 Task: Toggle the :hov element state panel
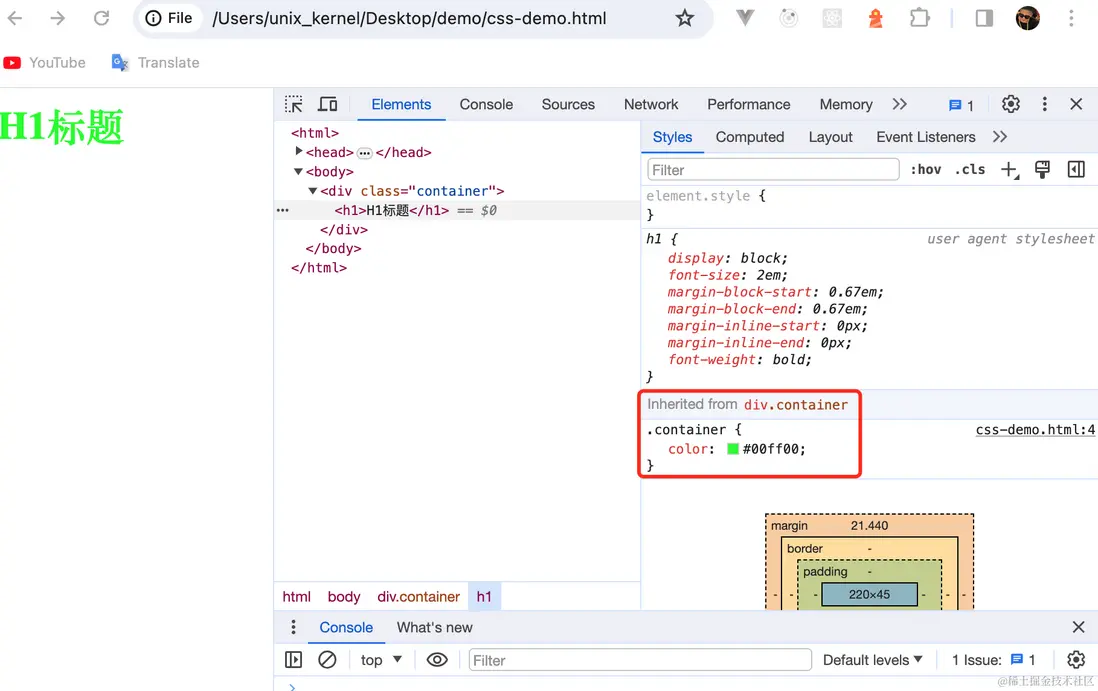[925, 170]
